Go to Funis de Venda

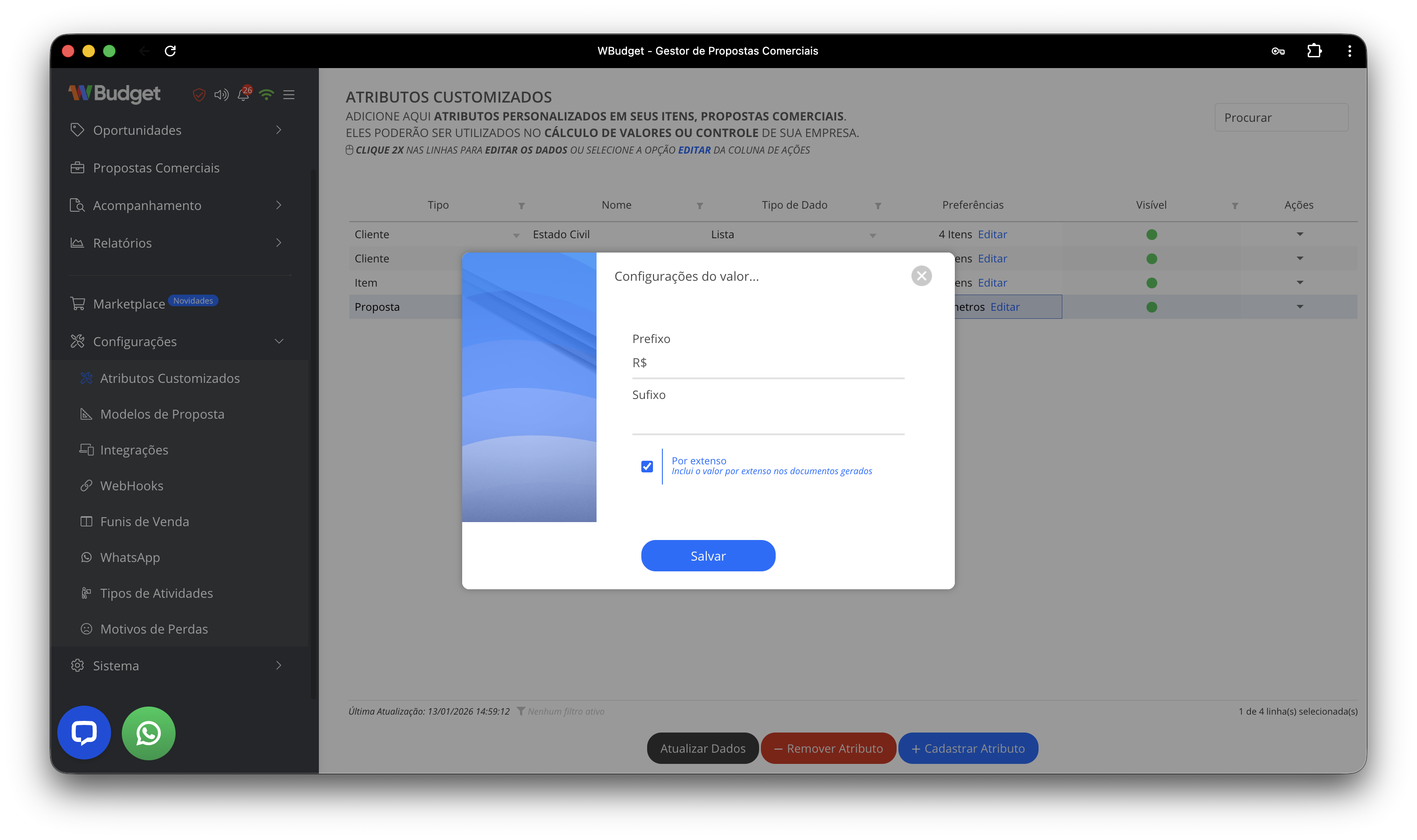click(x=144, y=521)
